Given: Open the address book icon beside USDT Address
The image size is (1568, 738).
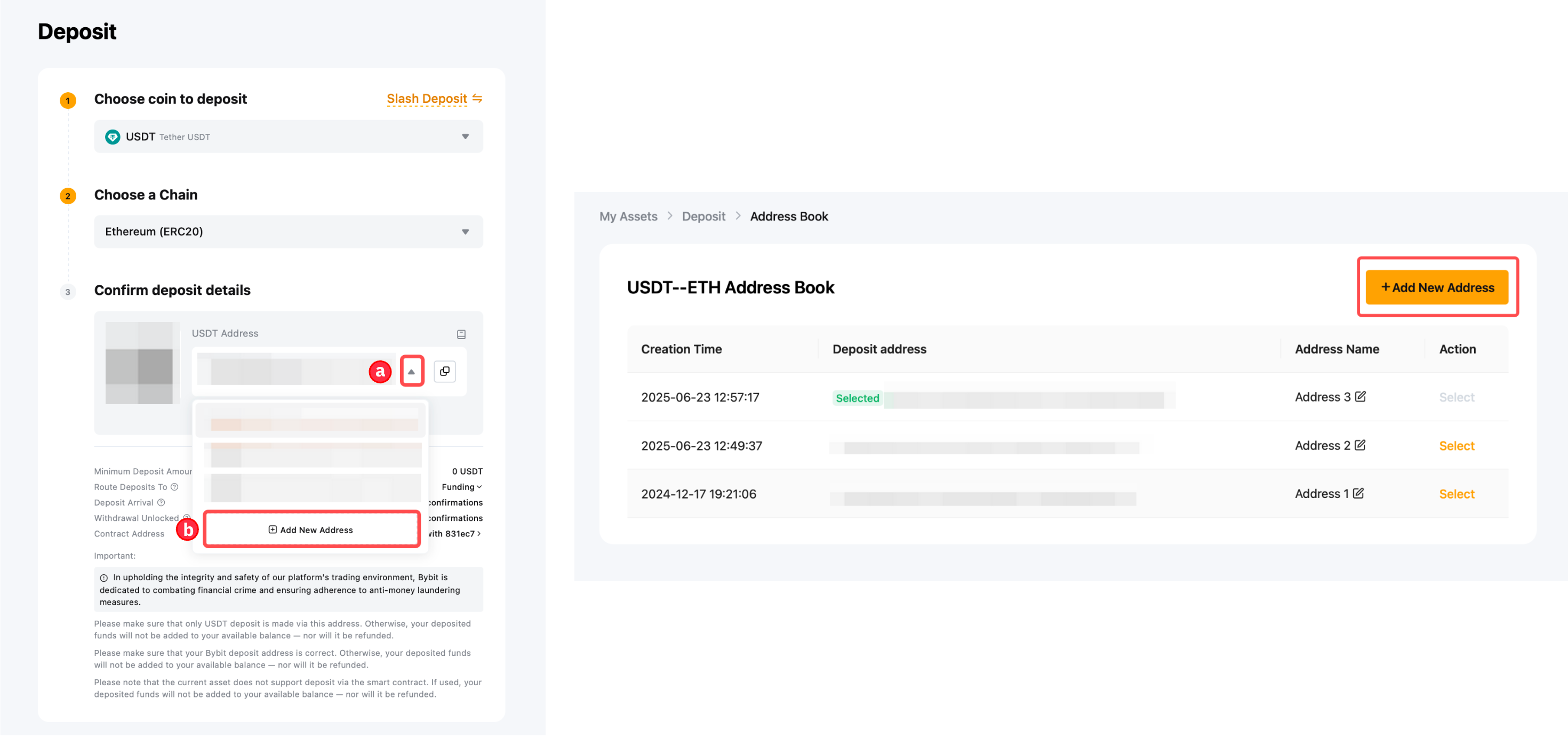Looking at the screenshot, I should pyautogui.click(x=461, y=334).
